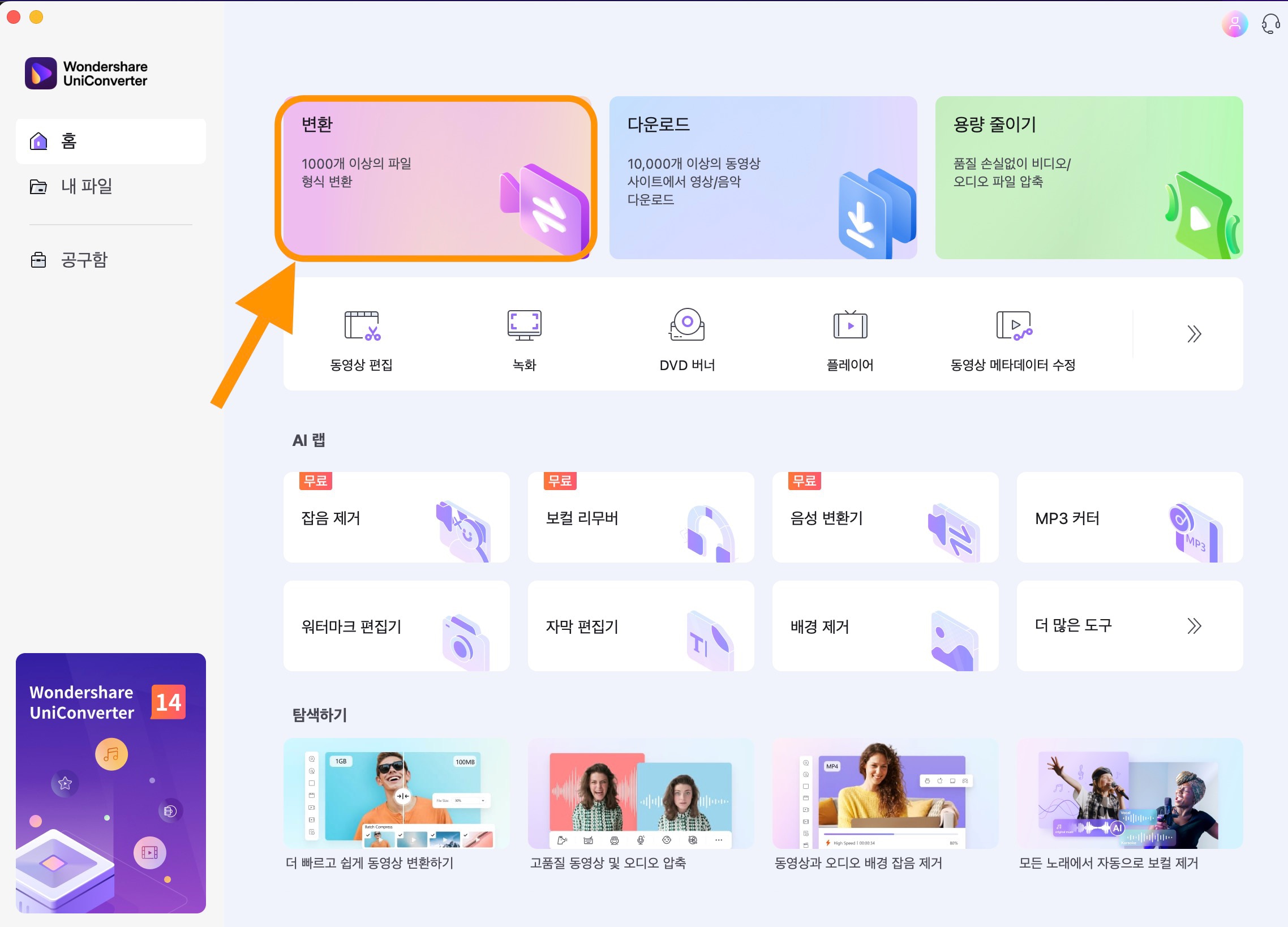Open the 홈 sidebar item
This screenshot has width=1288, height=927.
[111, 141]
